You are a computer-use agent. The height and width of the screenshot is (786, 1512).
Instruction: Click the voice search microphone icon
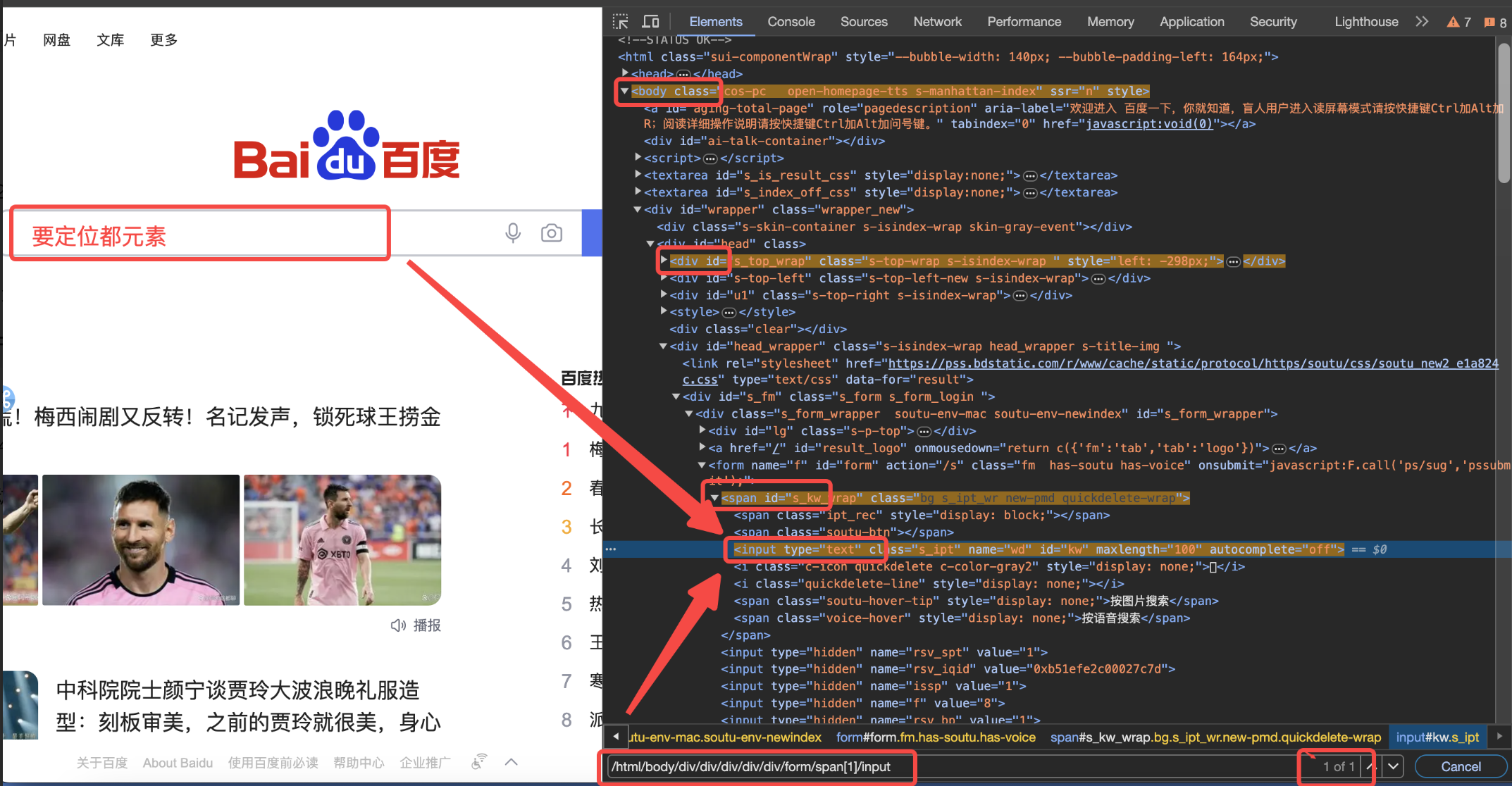(x=513, y=232)
